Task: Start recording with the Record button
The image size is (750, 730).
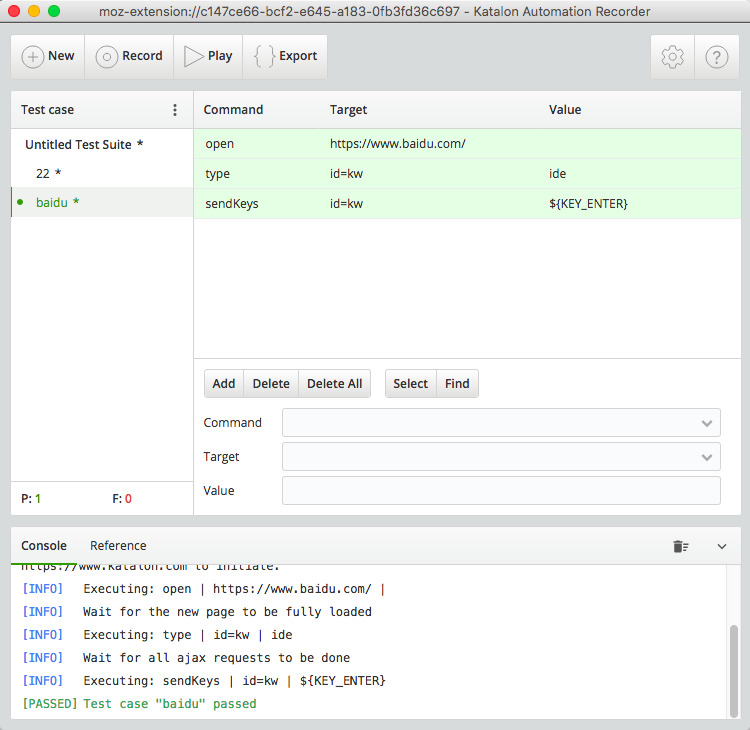Action: [129, 56]
